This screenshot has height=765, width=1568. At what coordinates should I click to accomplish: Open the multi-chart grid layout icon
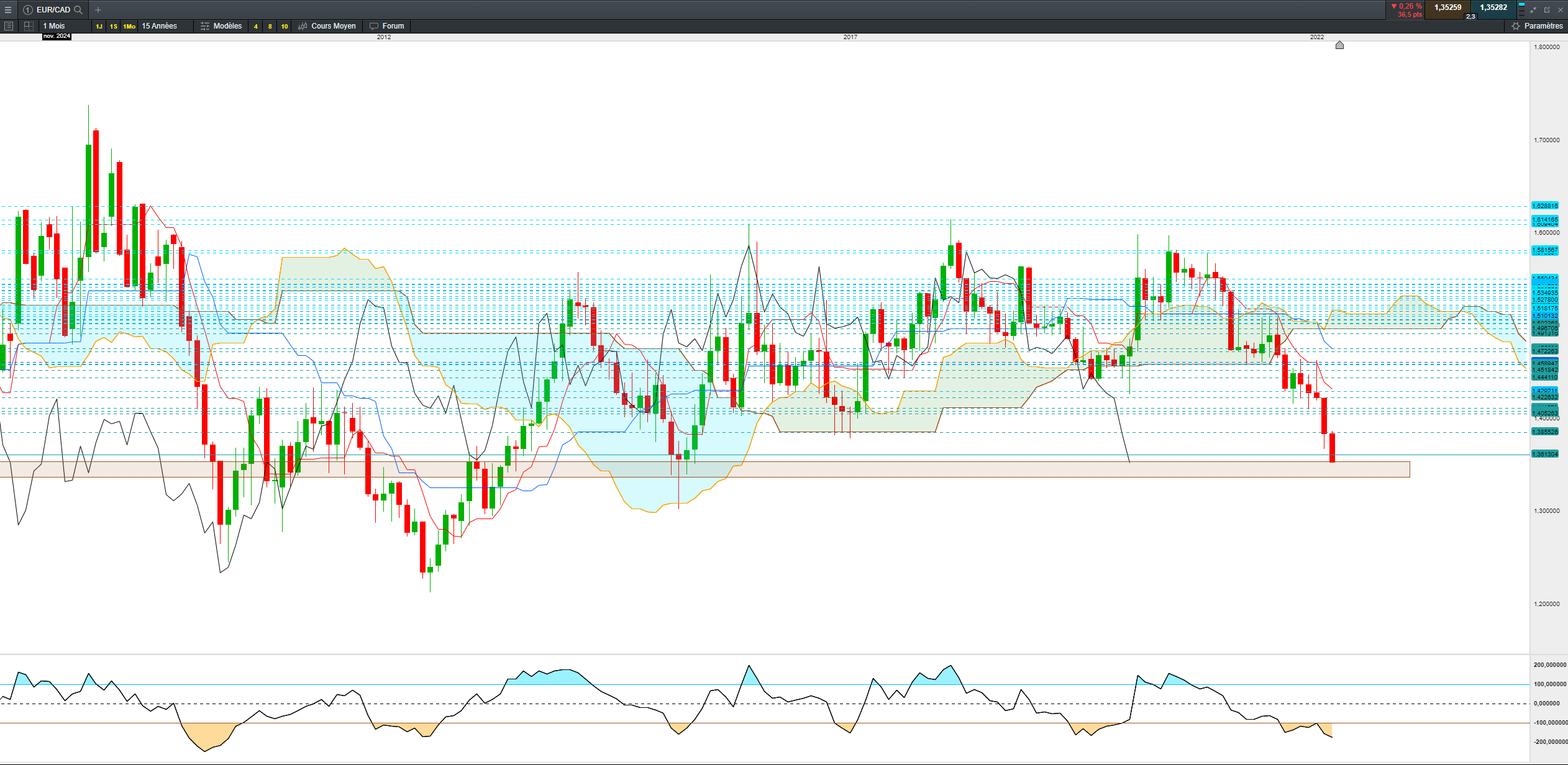(29, 26)
